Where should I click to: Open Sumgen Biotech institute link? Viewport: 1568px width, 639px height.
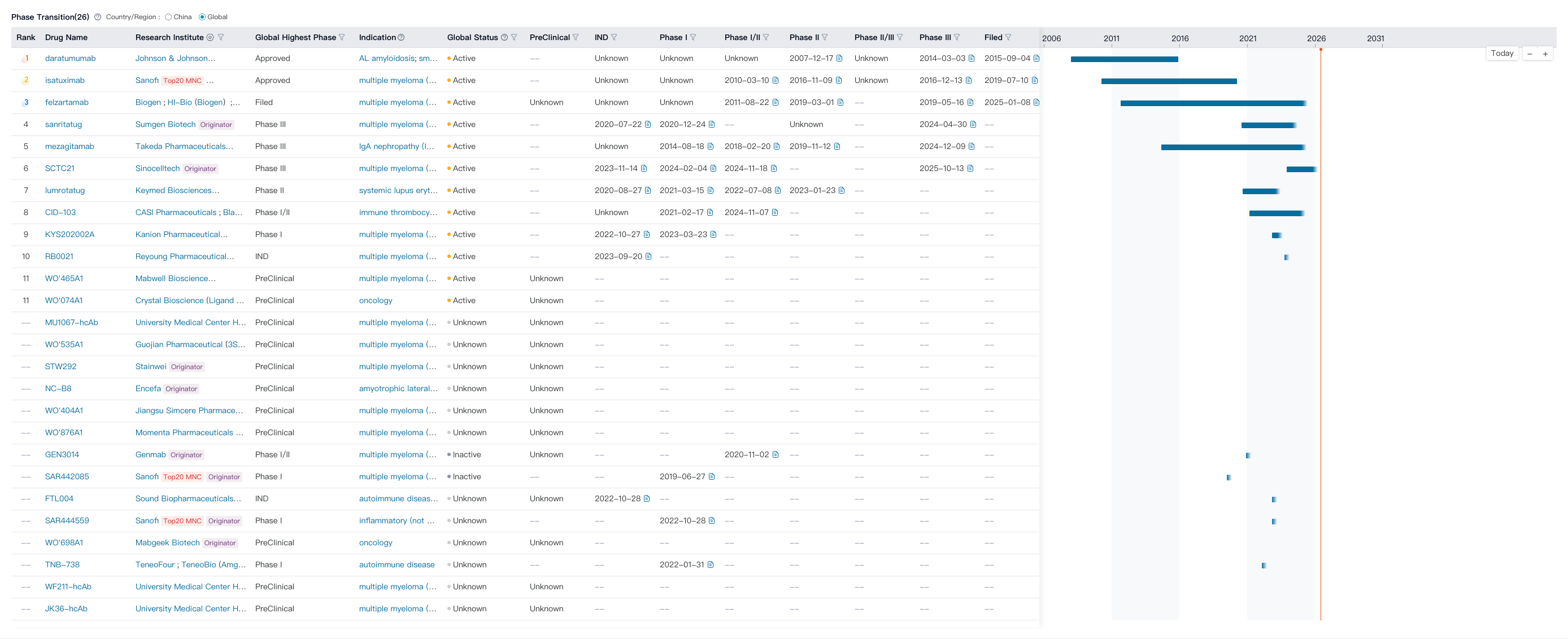[x=165, y=124]
